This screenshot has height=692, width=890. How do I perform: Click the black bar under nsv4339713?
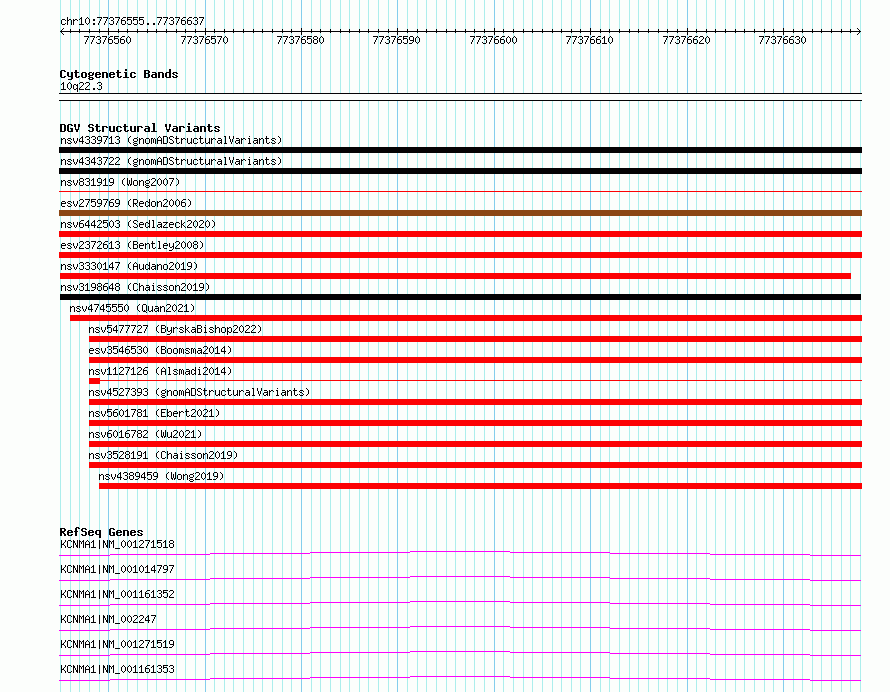click(x=460, y=150)
